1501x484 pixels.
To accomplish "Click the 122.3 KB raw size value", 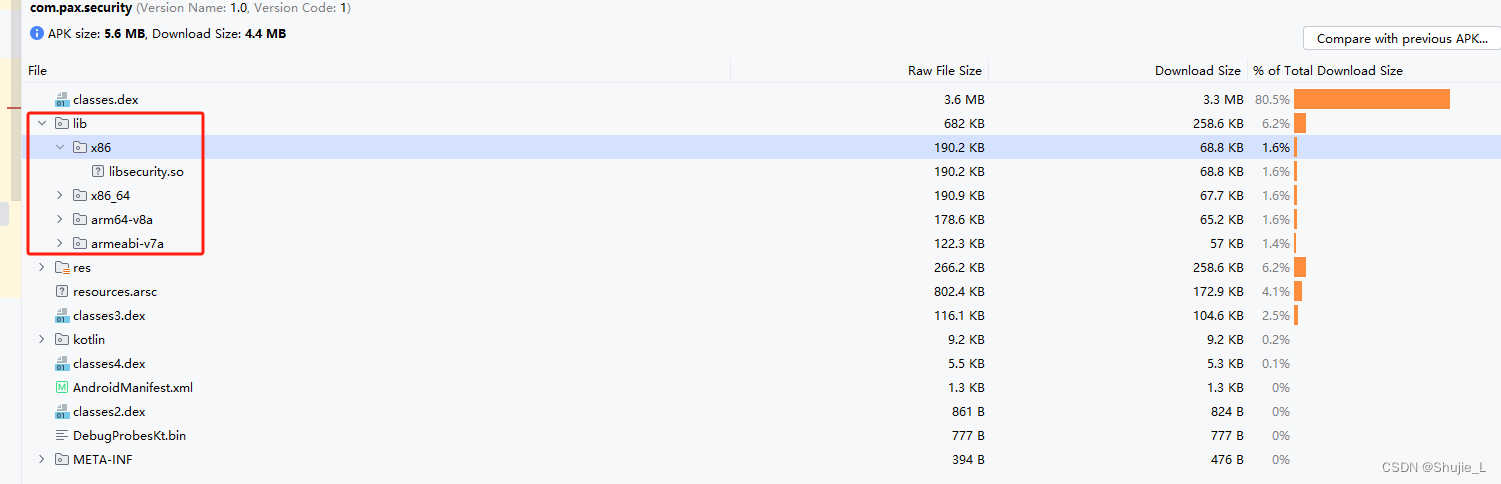I will tap(959, 244).
